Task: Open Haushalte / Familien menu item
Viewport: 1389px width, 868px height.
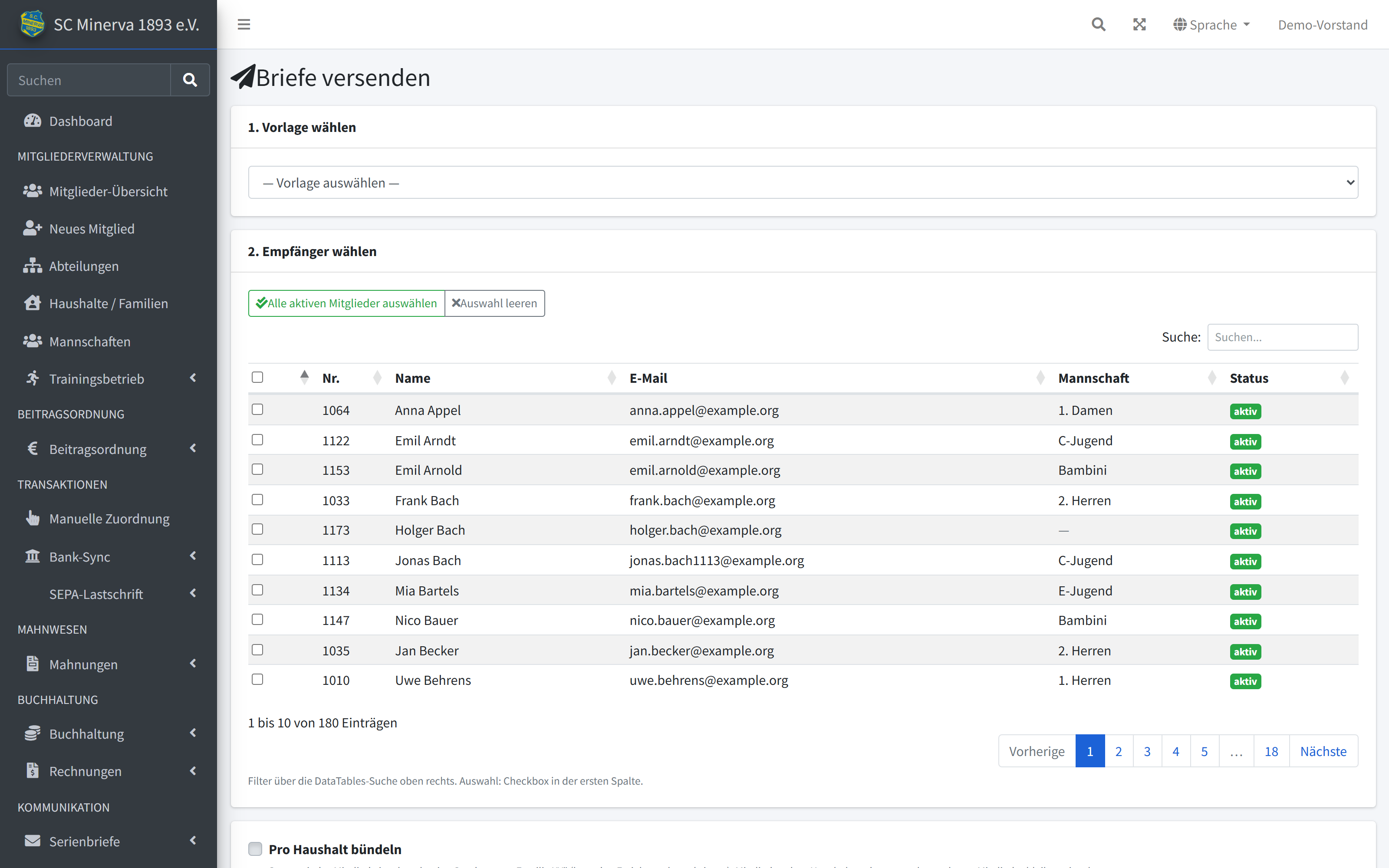Action: tap(109, 303)
